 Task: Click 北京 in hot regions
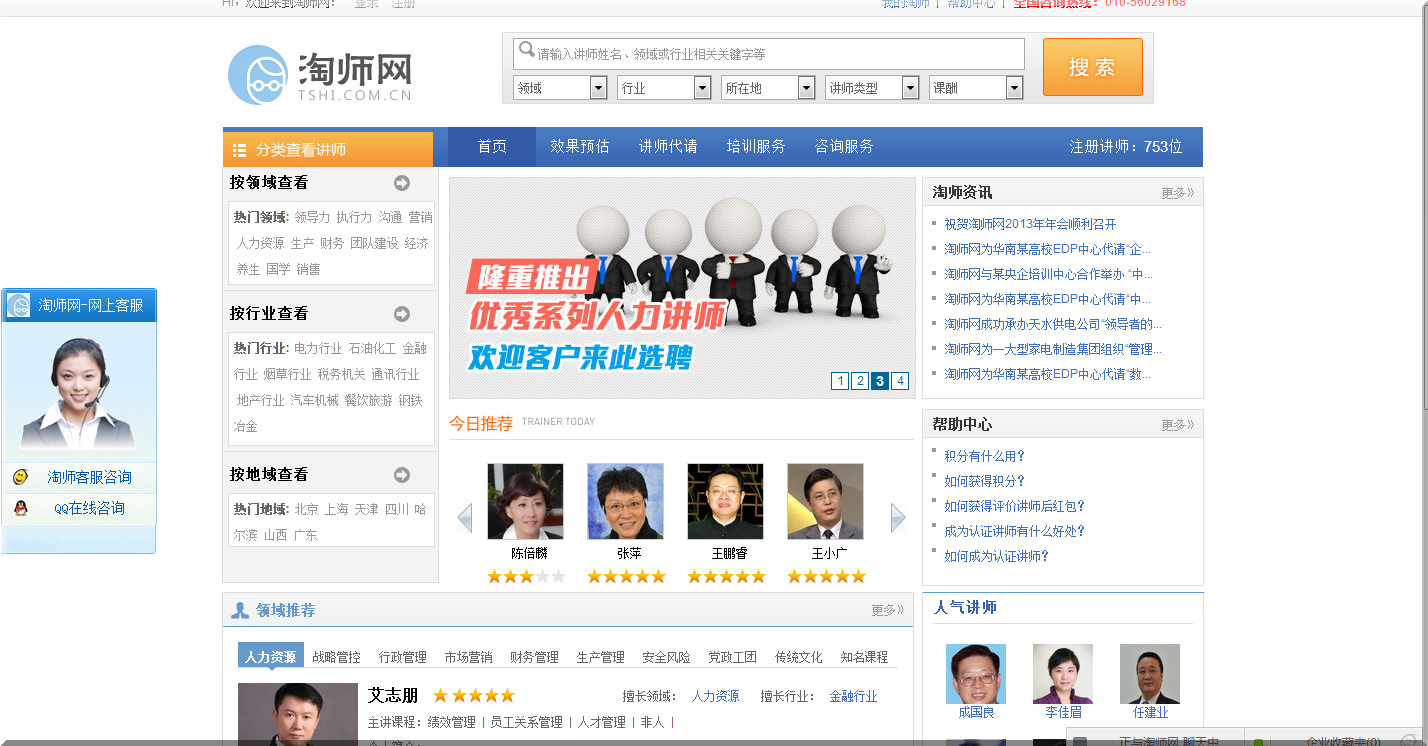click(306, 509)
